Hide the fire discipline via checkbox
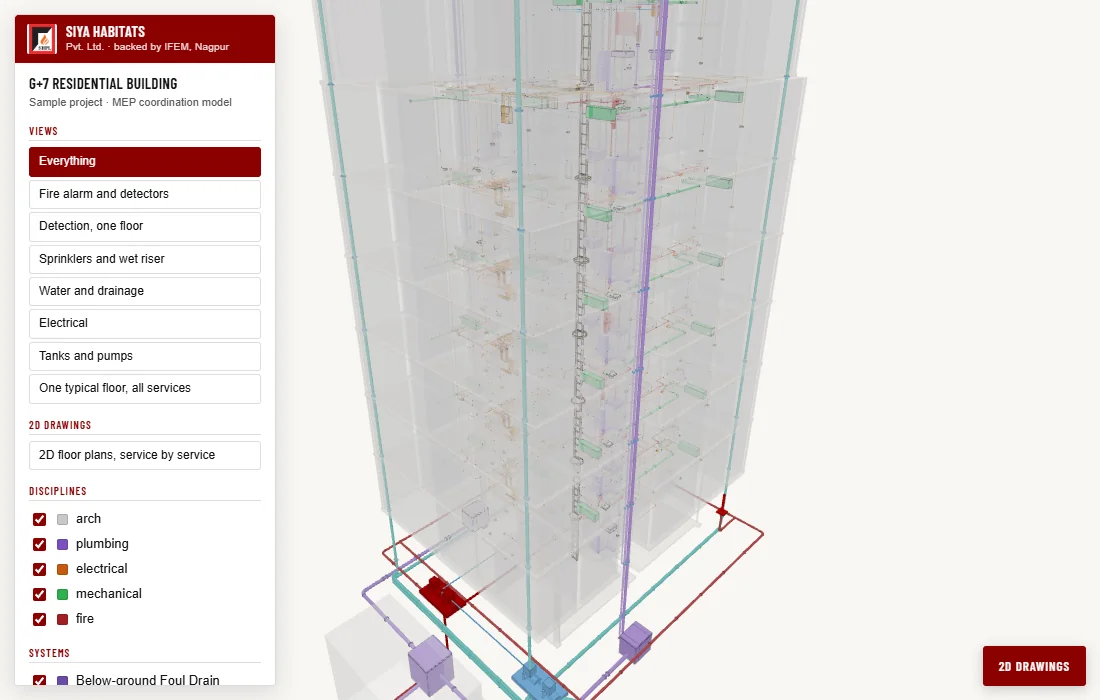The image size is (1100, 700). pos(39,619)
